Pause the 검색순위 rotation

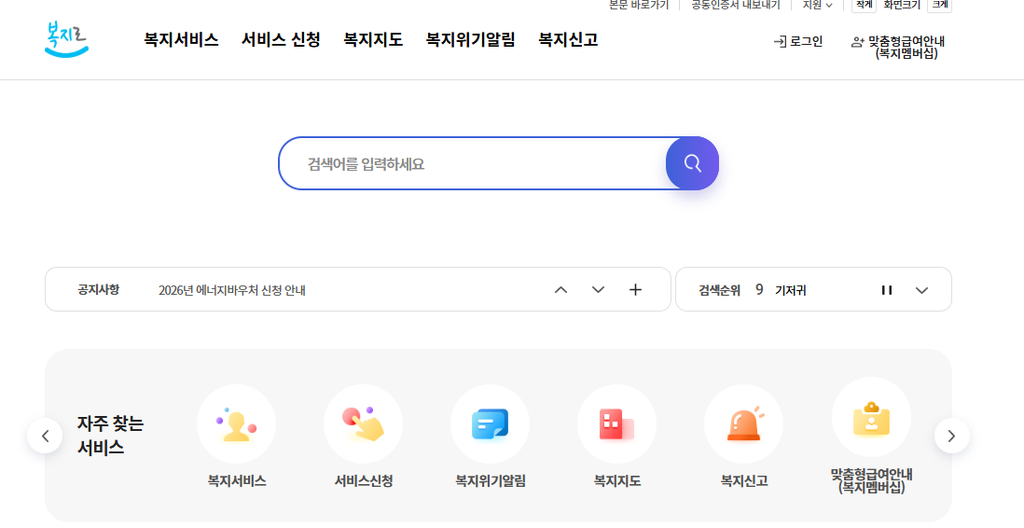pyautogui.click(x=886, y=290)
